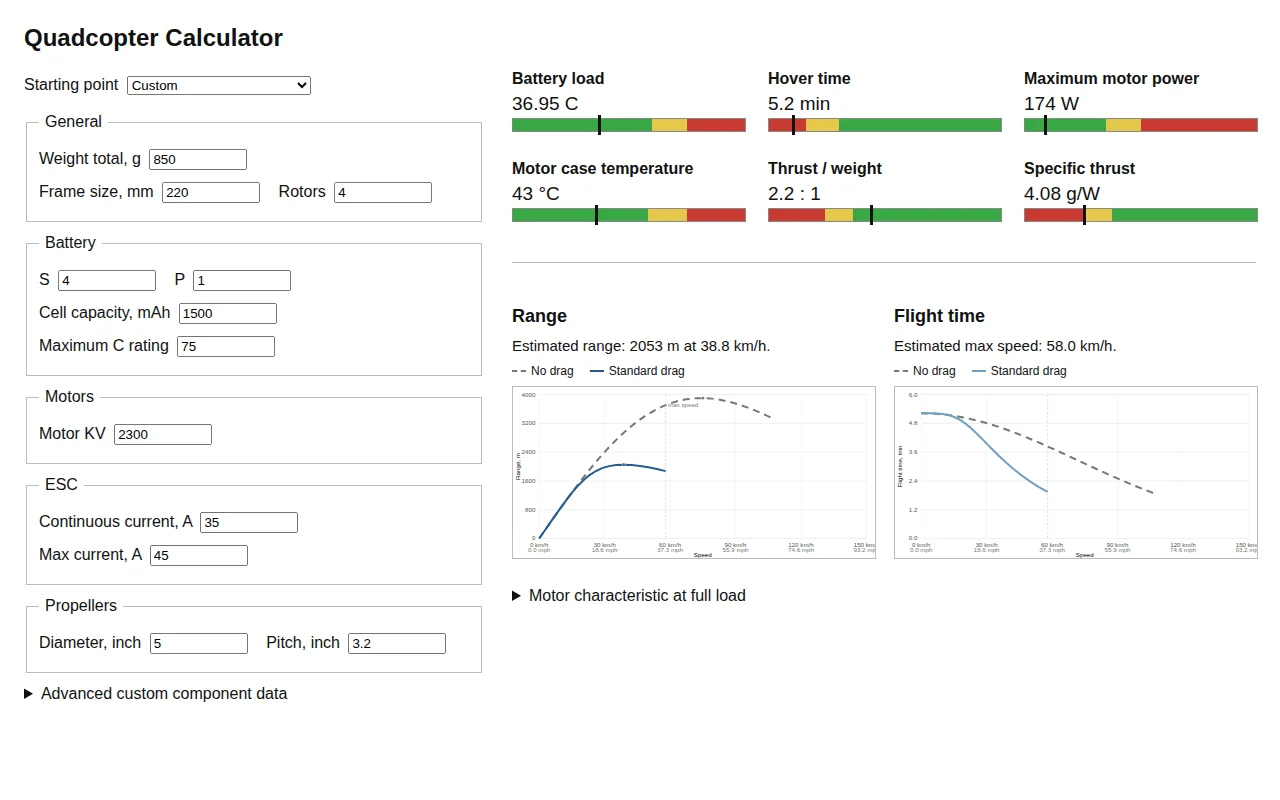
Task: Click the Motors group label
Action: point(69,397)
